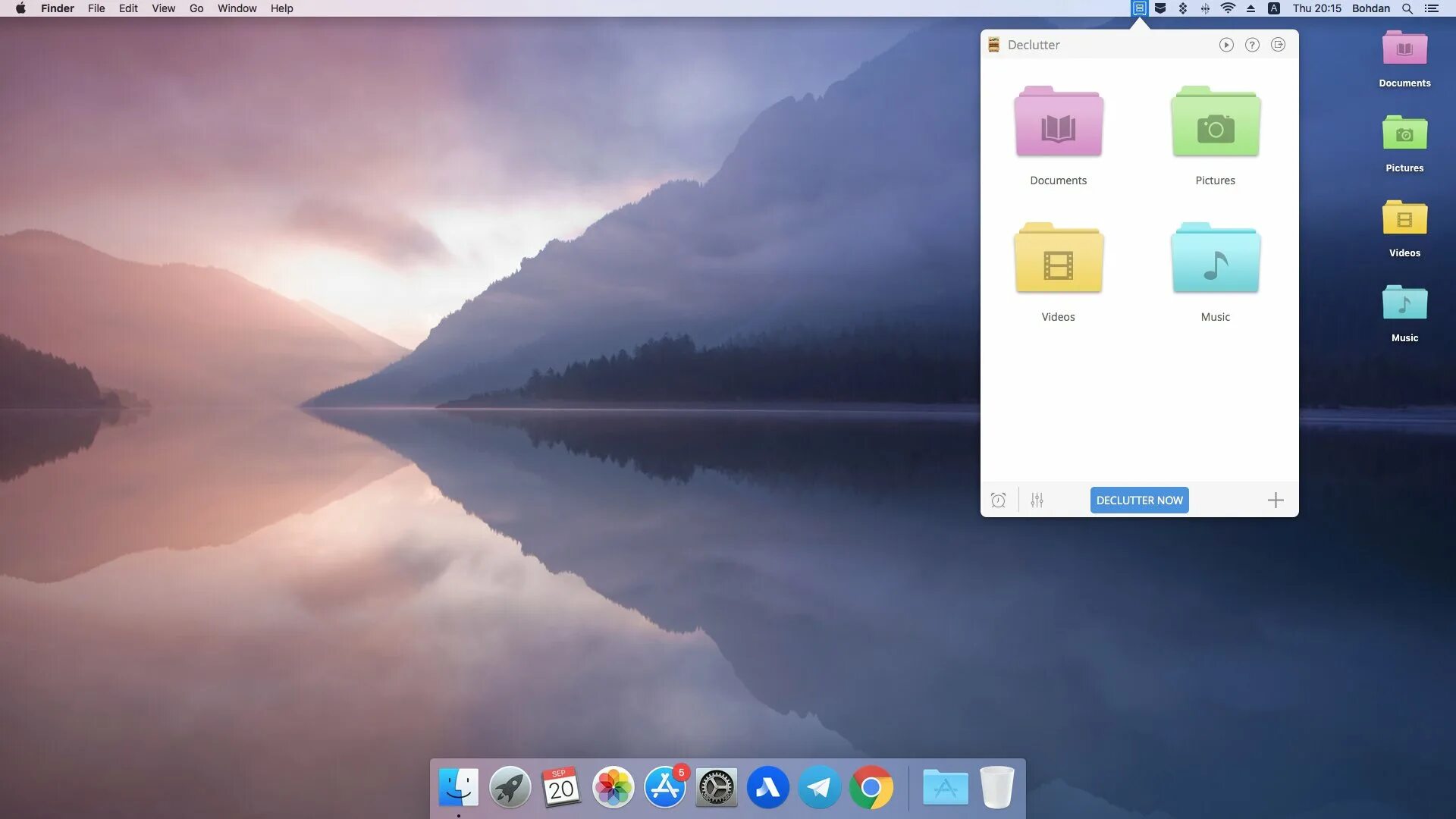Click the play icon in Declutter header
This screenshot has width=1456, height=819.
pyautogui.click(x=1226, y=45)
